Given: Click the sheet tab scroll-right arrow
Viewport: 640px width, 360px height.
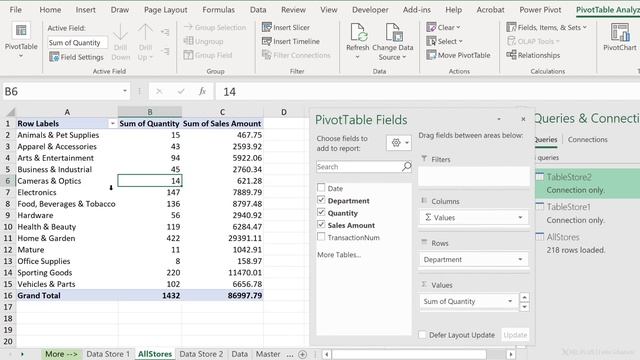Looking at the screenshot, I should click(22, 354).
